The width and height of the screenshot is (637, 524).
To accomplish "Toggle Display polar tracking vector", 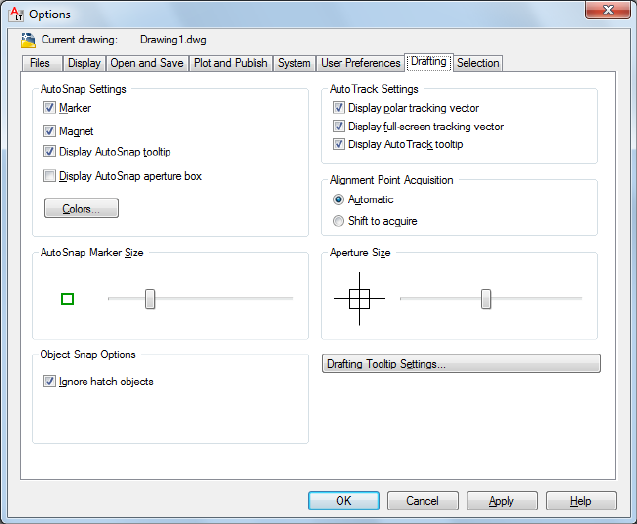I will tap(340, 108).
